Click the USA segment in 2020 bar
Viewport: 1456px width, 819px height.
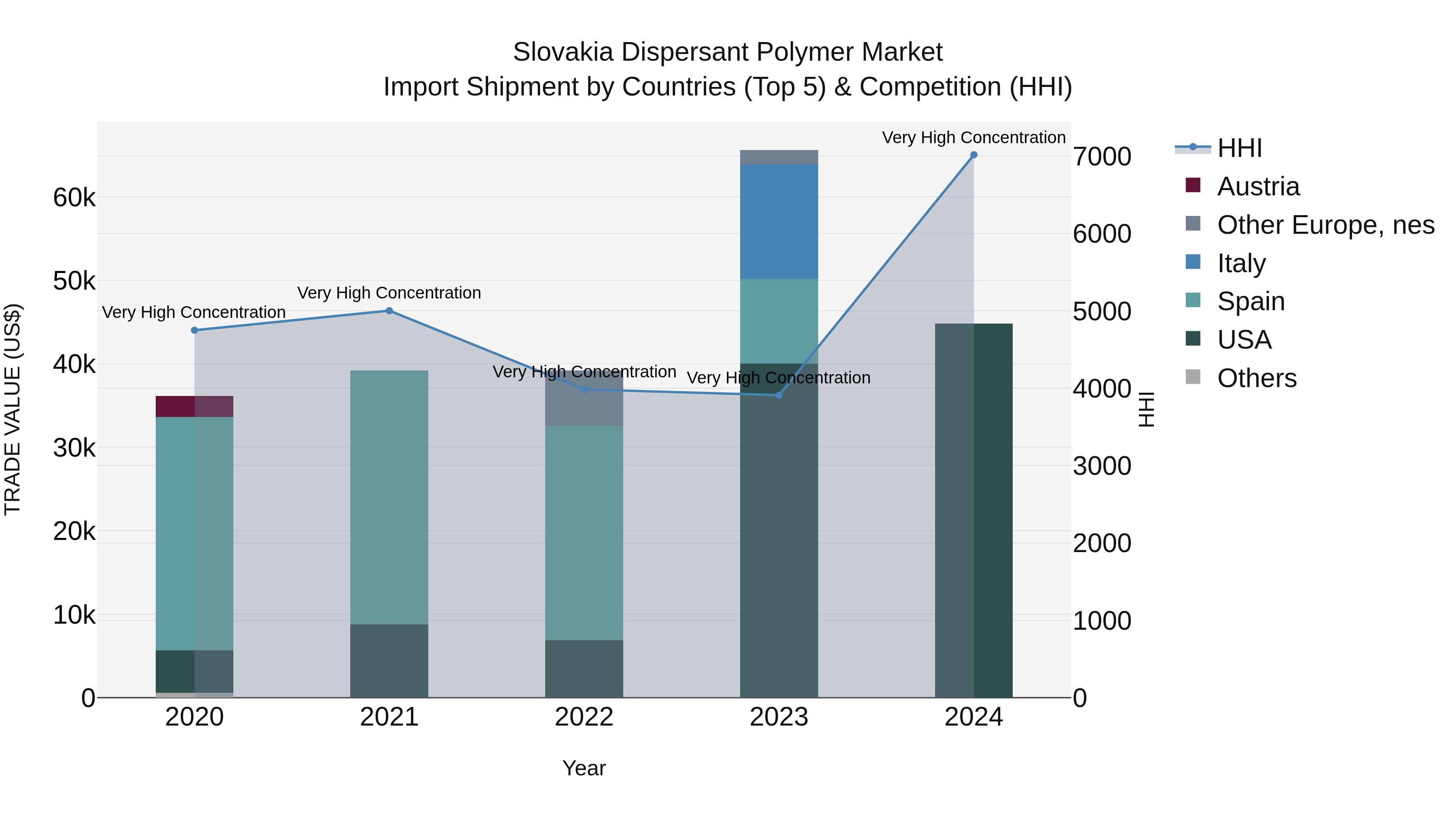tap(195, 671)
